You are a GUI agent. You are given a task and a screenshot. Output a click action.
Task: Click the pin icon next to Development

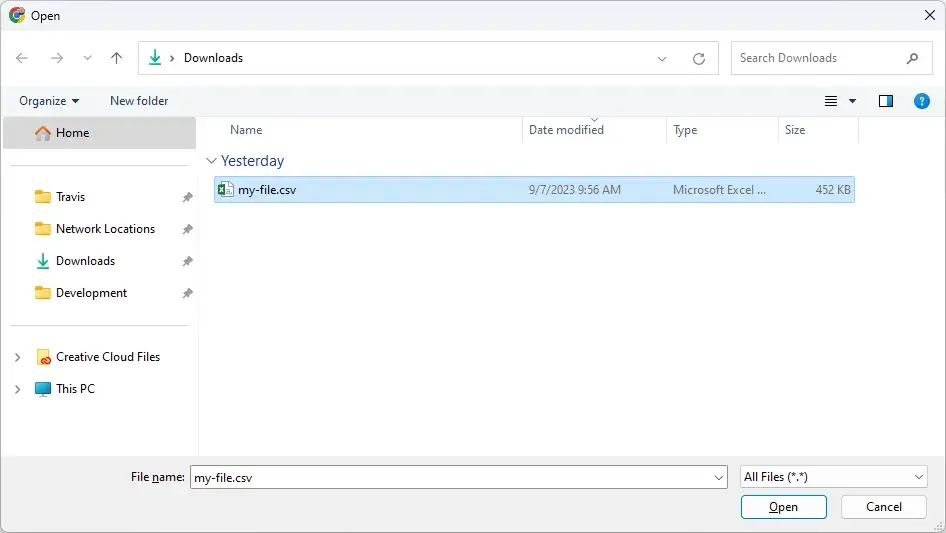point(188,293)
